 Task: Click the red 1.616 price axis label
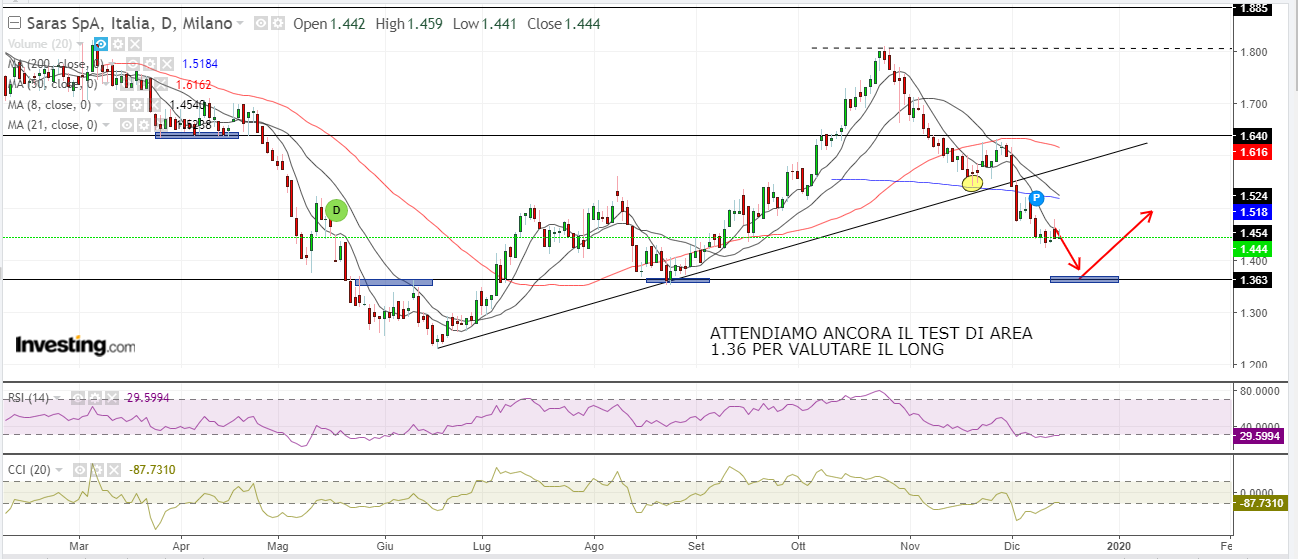coord(1253,151)
